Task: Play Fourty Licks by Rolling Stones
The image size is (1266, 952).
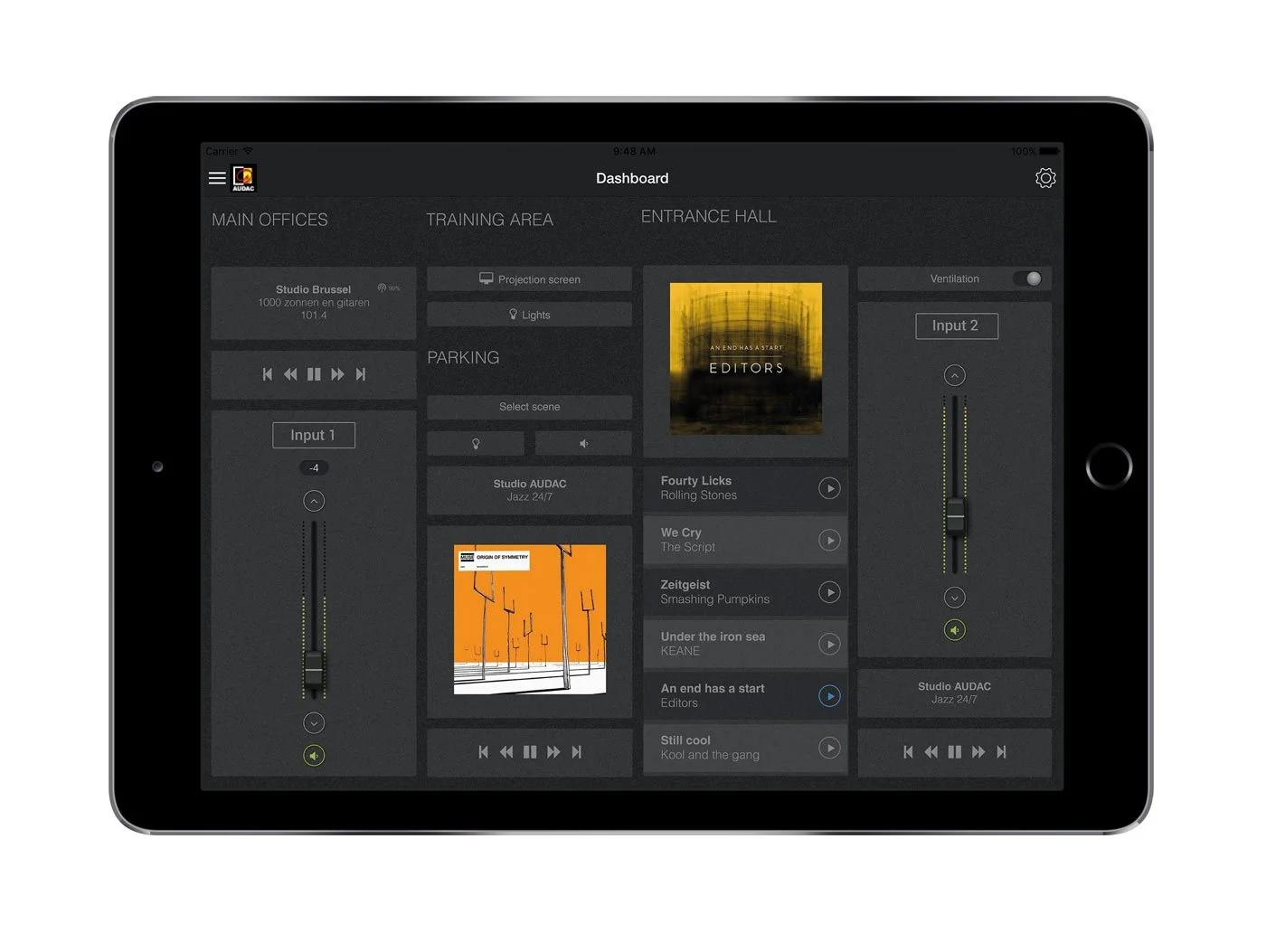Action: coord(829,488)
